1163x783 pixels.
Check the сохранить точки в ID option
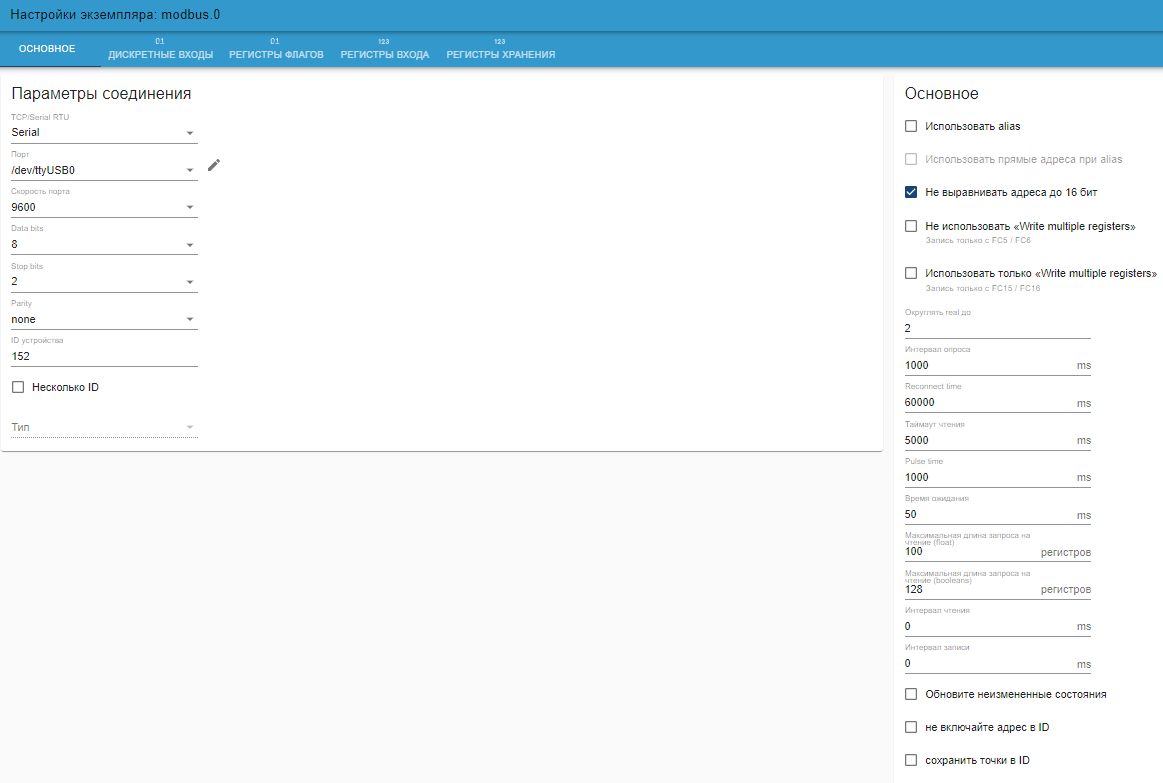coord(911,760)
